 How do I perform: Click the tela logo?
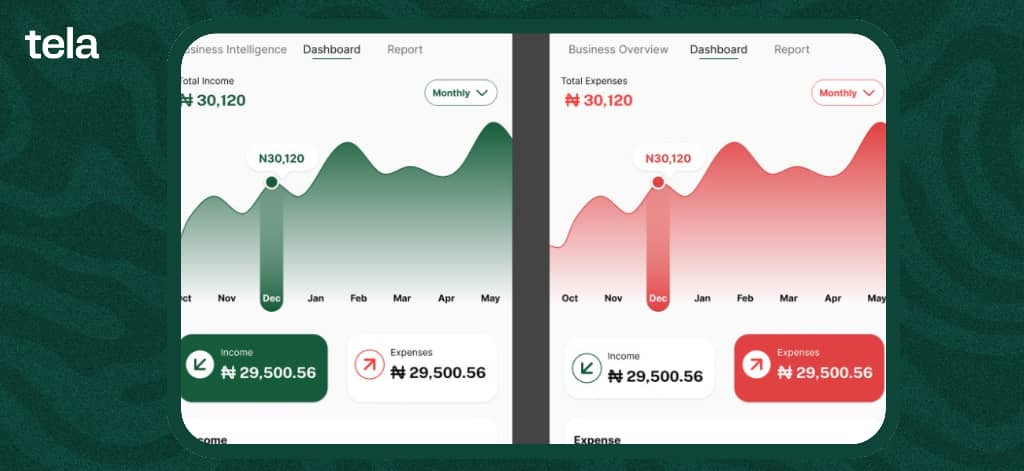pyautogui.click(x=62, y=45)
